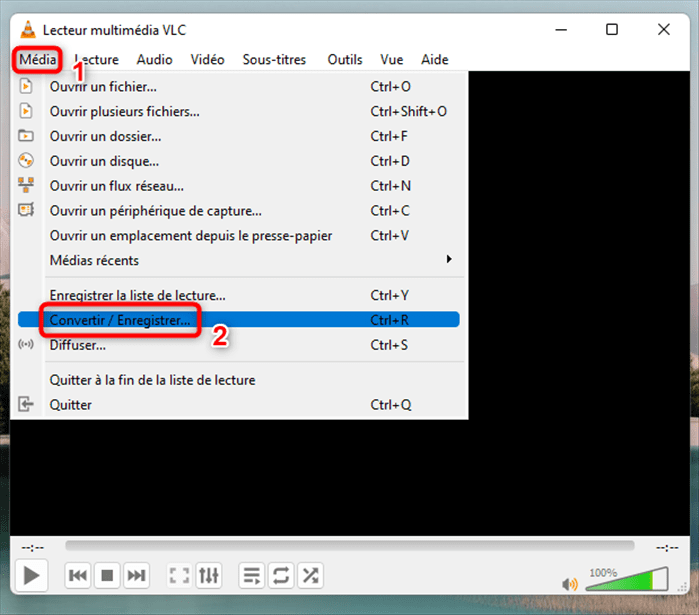Screen dimensions: 699x615
Task: Select Diffuser... menu entry
Action: point(238,345)
